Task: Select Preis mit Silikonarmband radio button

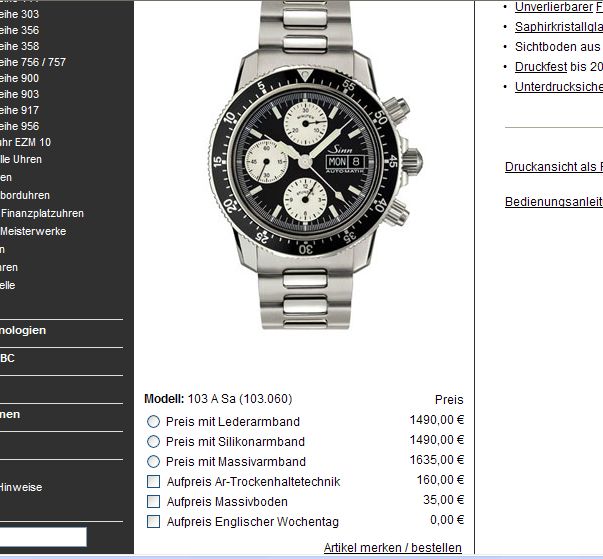Action: [x=153, y=441]
